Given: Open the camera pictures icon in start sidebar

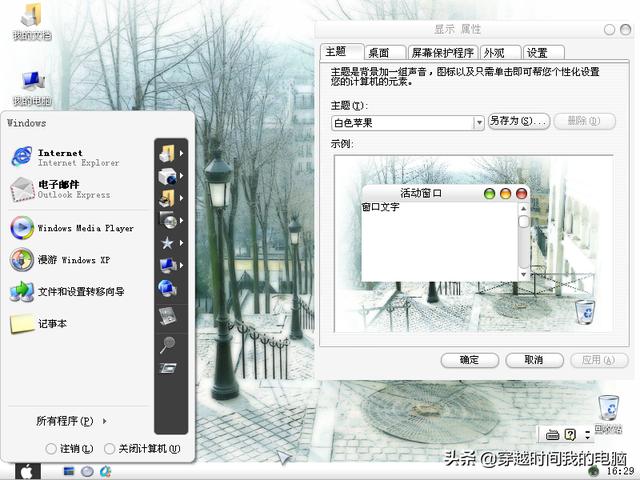Looking at the screenshot, I should pos(167,176).
